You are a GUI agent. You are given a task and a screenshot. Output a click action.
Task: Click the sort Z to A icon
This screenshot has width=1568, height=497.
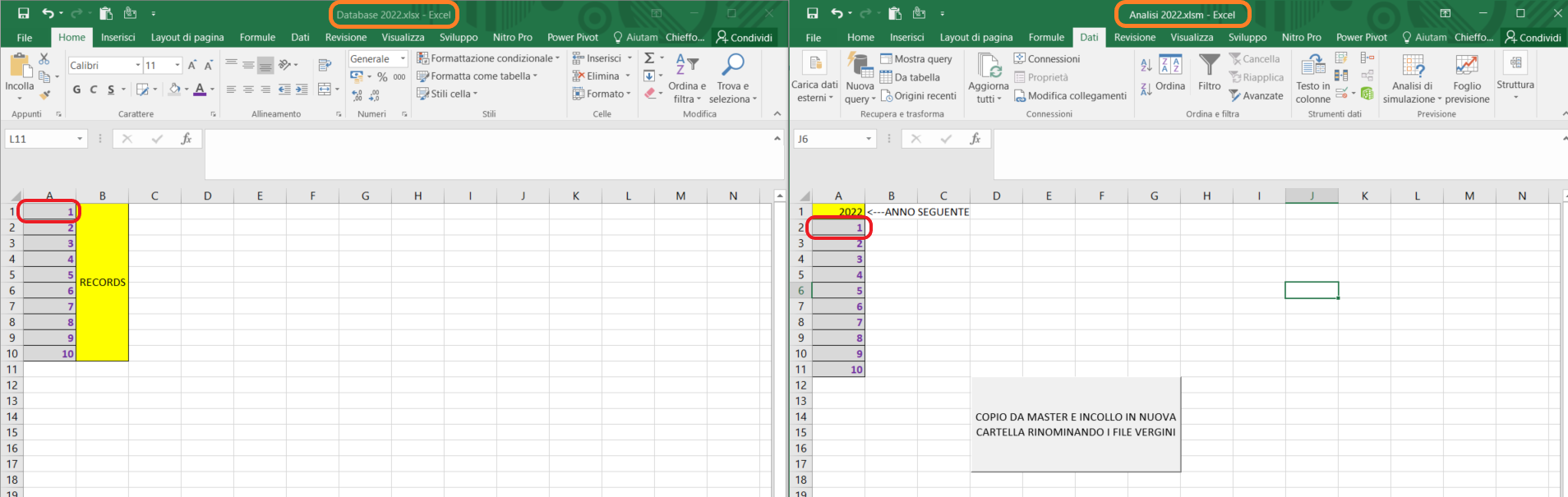coord(1146,90)
